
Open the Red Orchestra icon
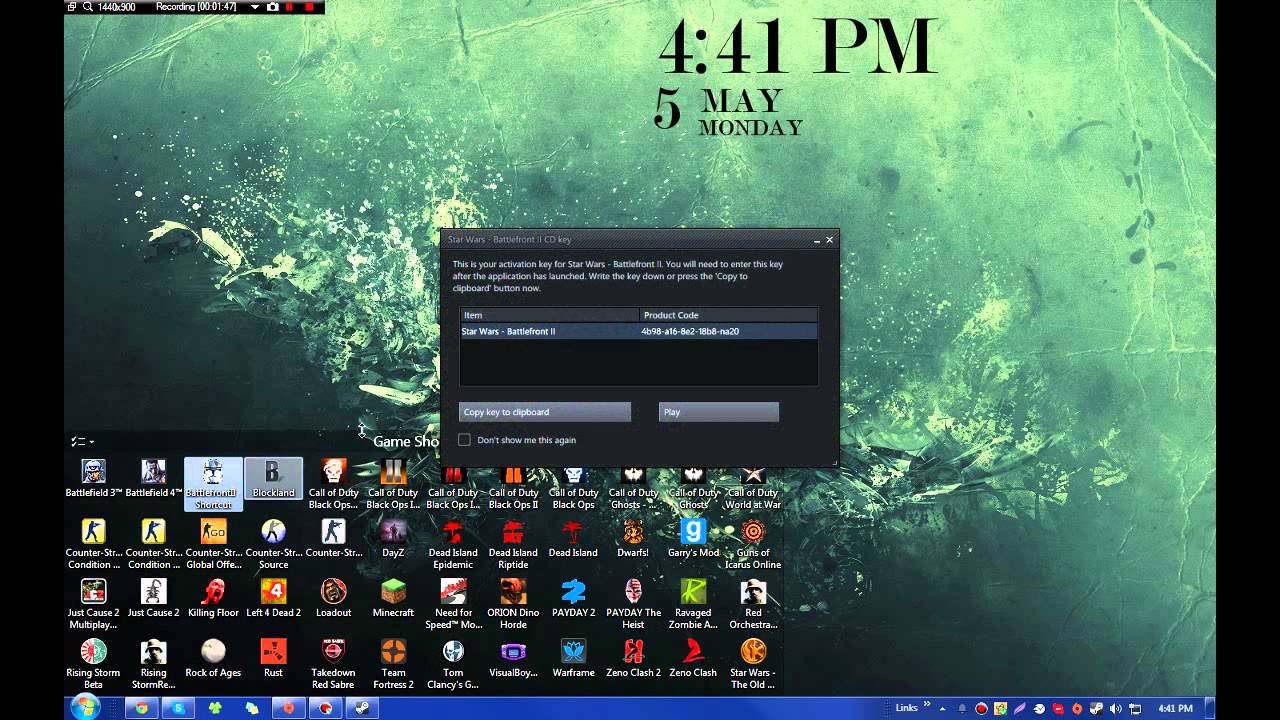click(753, 604)
